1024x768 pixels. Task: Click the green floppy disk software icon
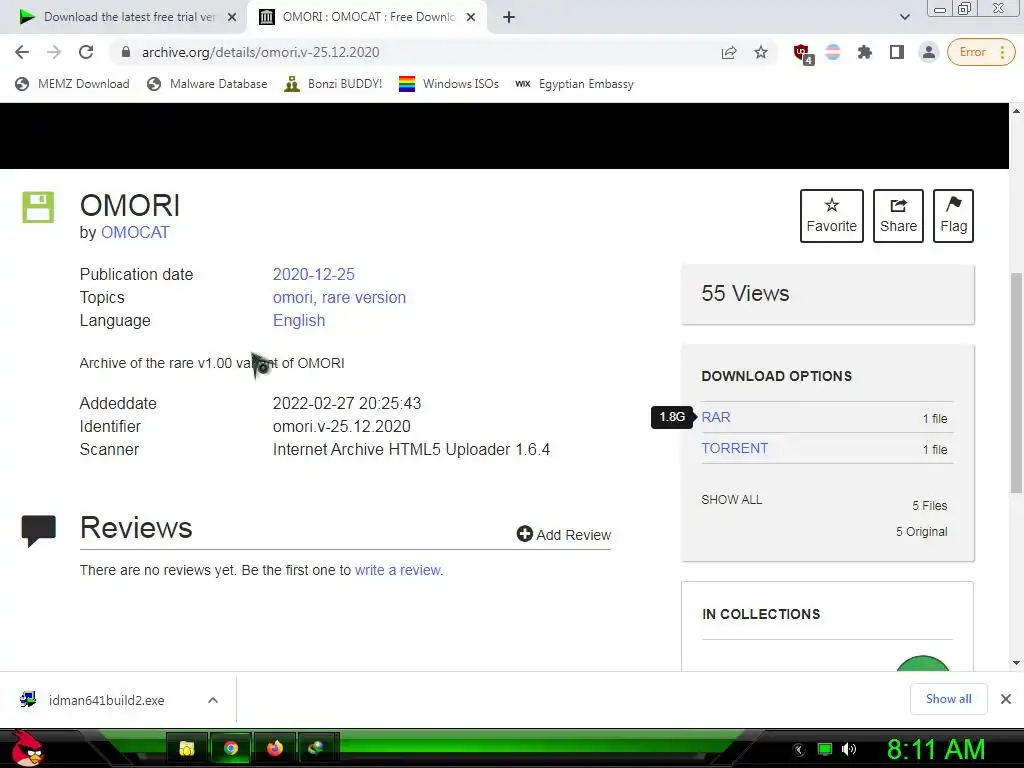(x=39, y=208)
